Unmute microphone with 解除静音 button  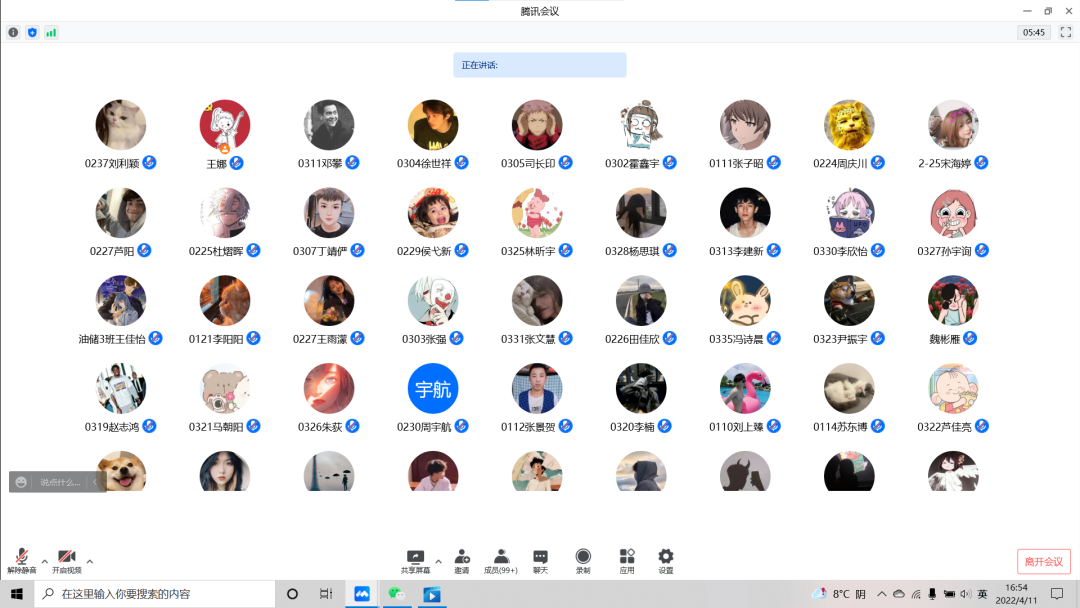(21, 560)
